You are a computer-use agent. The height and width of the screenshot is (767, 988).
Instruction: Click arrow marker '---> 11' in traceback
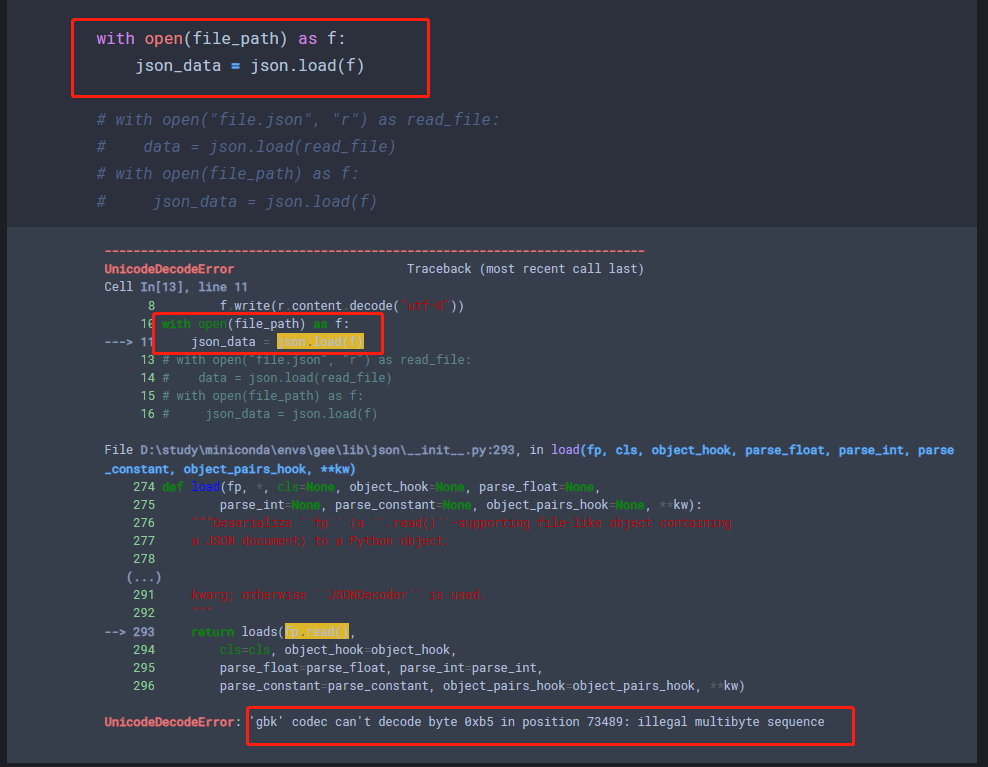pos(129,342)
